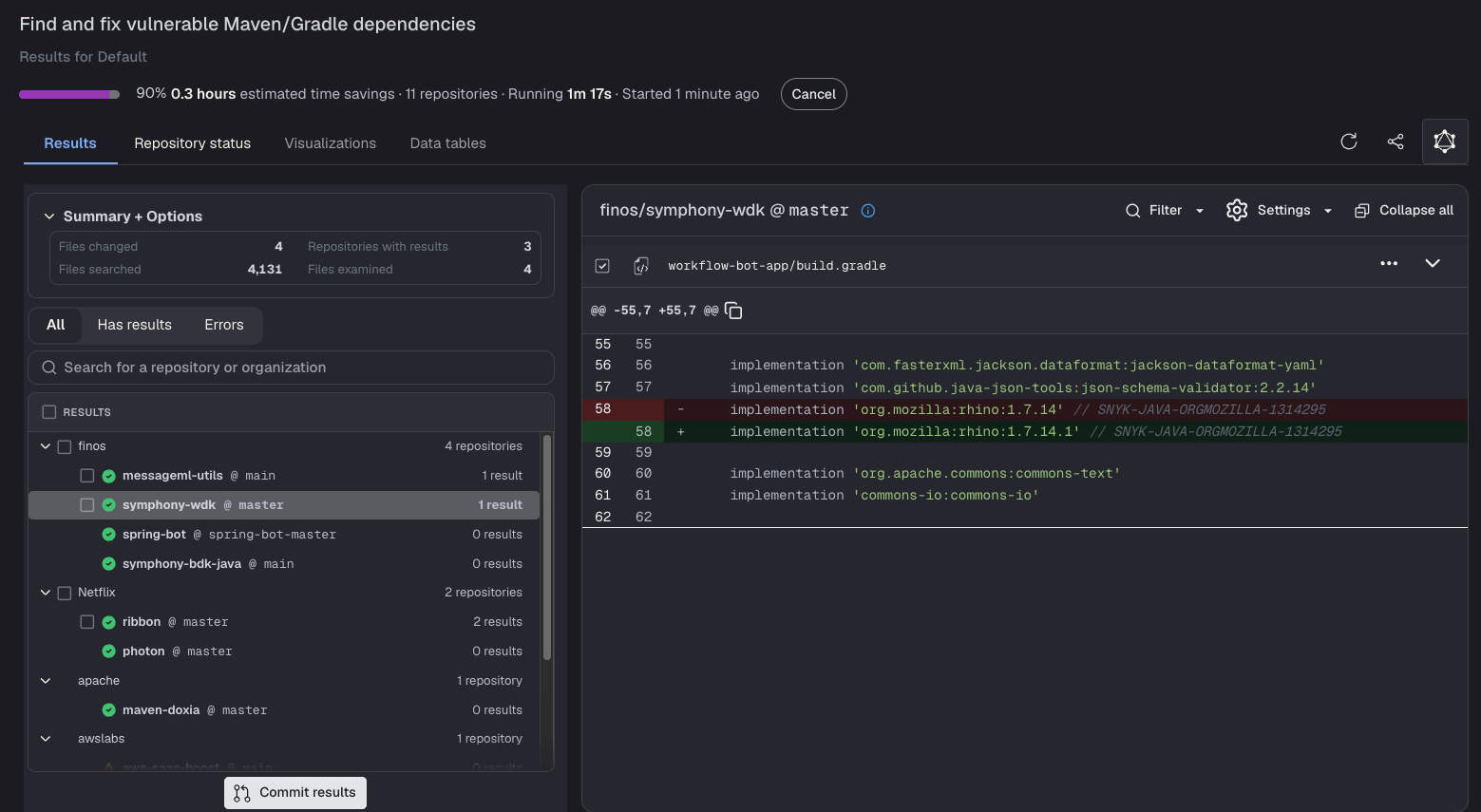Click the green status icon for ribbon
This screenshot has height=812, width=1481.
click(x=109, y=622)
